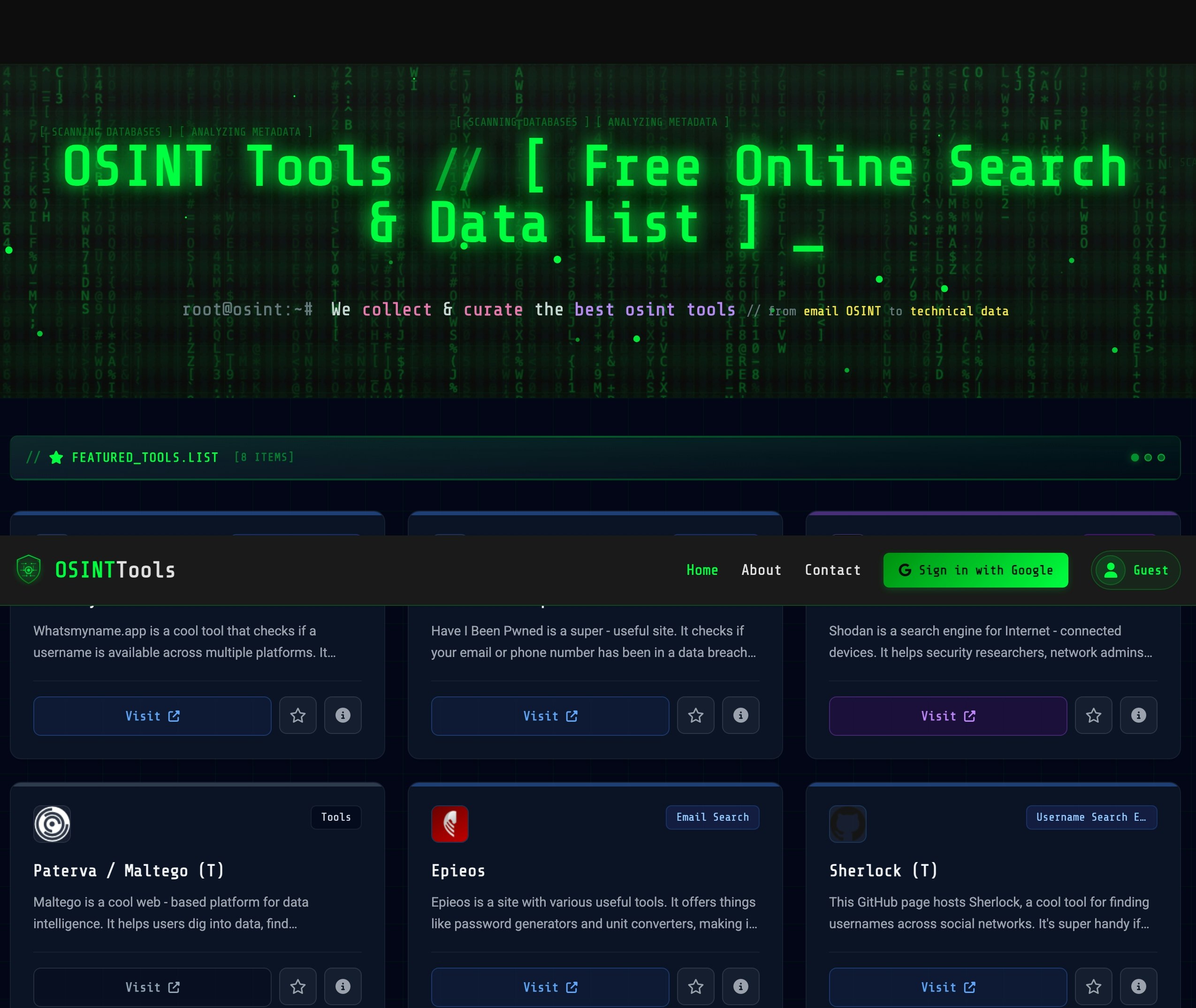Click the Email Search badge on Epieos
1196x1008 pixels.
[x=713, y=817]
